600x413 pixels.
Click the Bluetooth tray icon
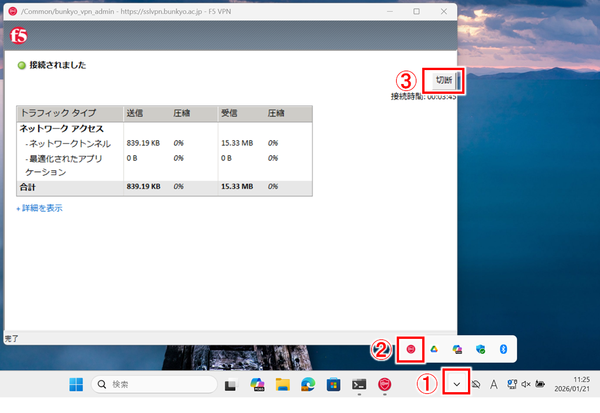pos(504,348)
